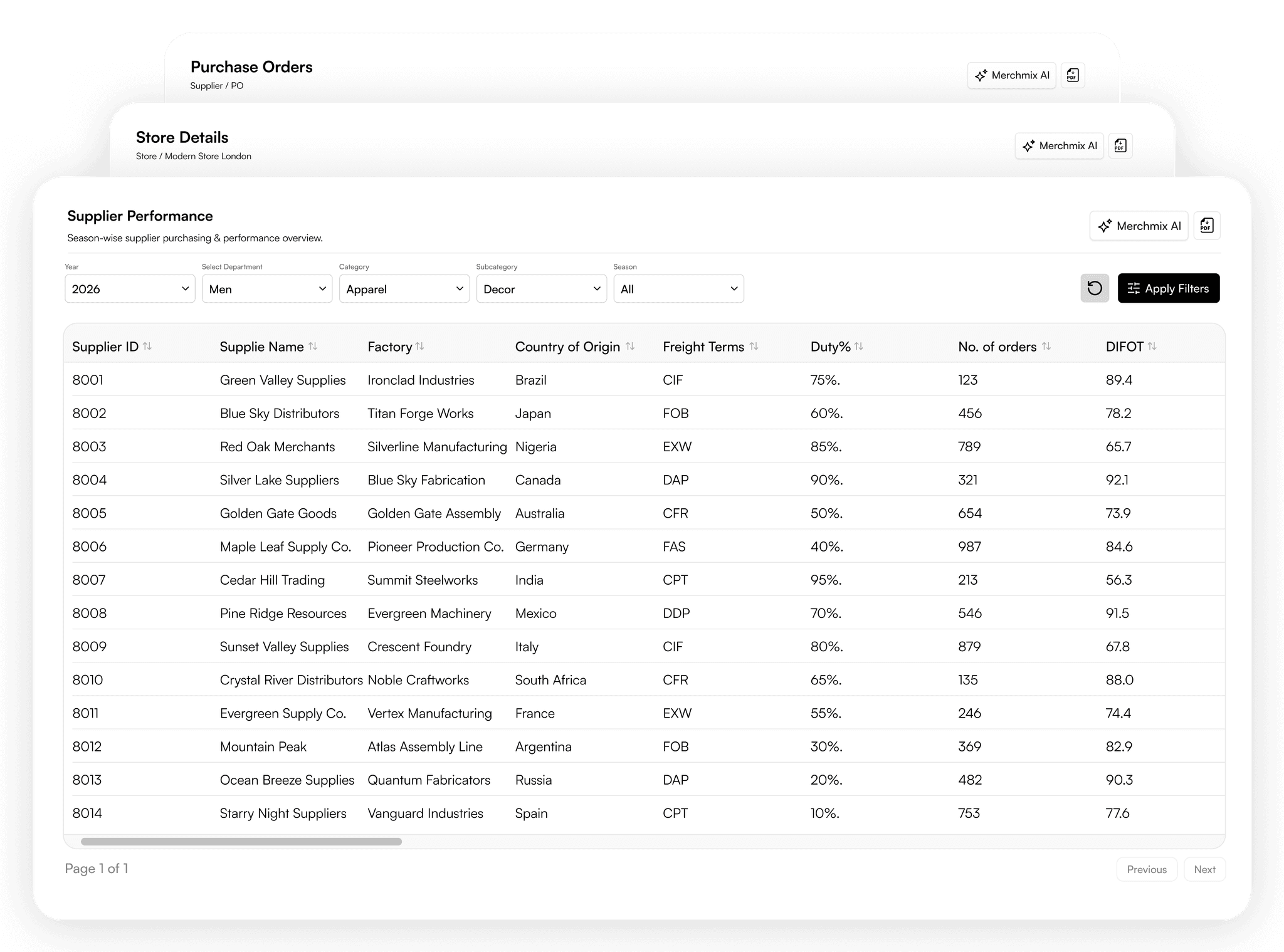
Task: Click the table's horizontal scrollbar
Action: pyautogui.click(x=241, y=842)
